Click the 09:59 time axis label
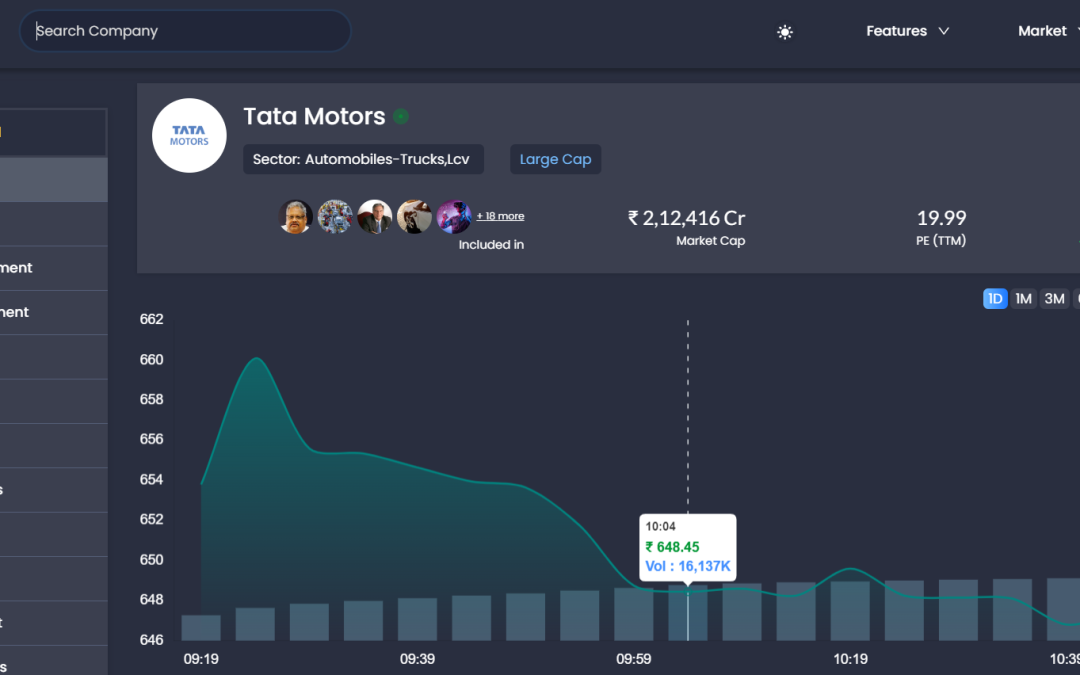 click(634, 659)
